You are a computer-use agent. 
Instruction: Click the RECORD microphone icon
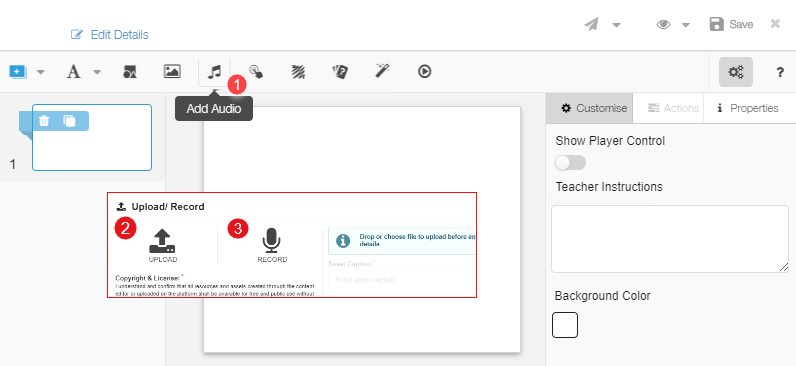click(x=272, y=241)
